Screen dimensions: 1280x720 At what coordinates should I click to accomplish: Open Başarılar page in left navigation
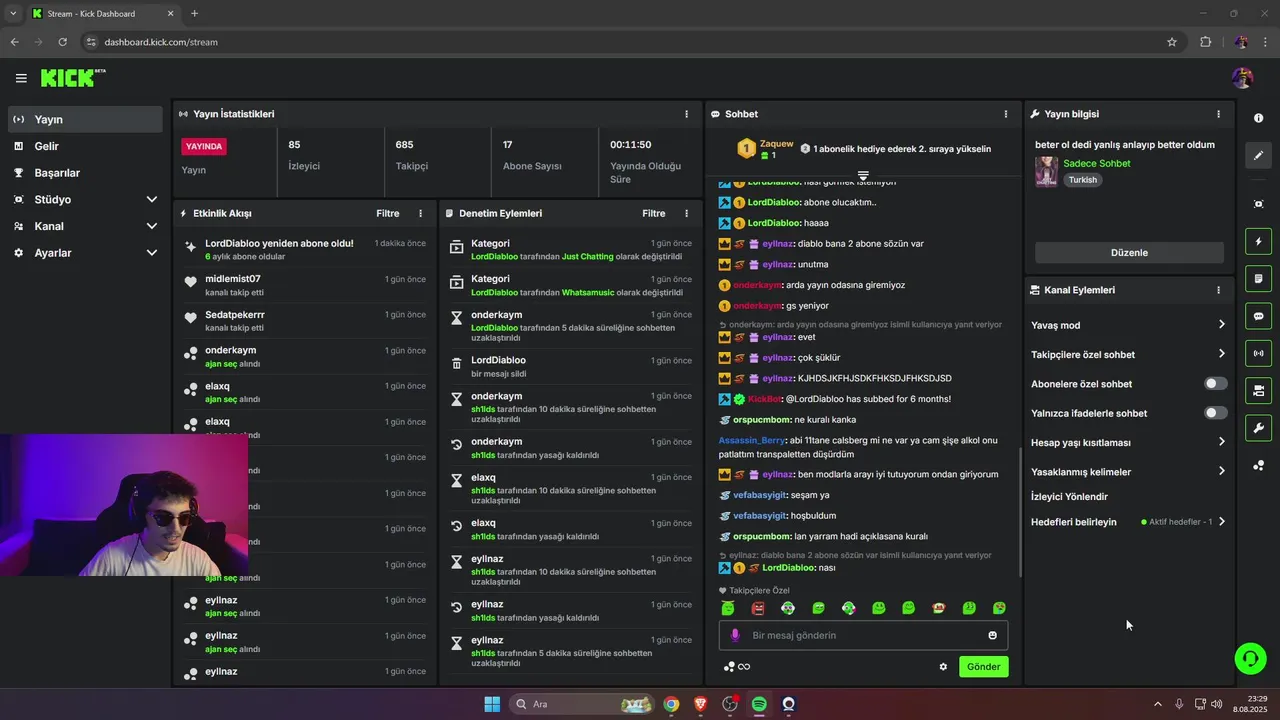point(85,173)
